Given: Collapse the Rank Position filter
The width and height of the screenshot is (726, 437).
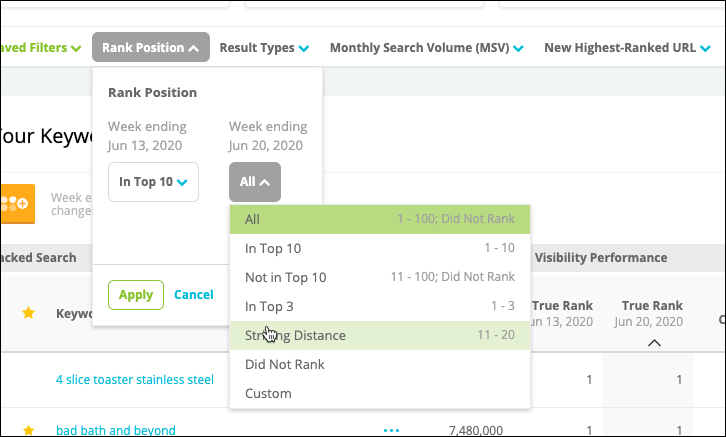Looking at the screenshot, I should click(151, 47).
